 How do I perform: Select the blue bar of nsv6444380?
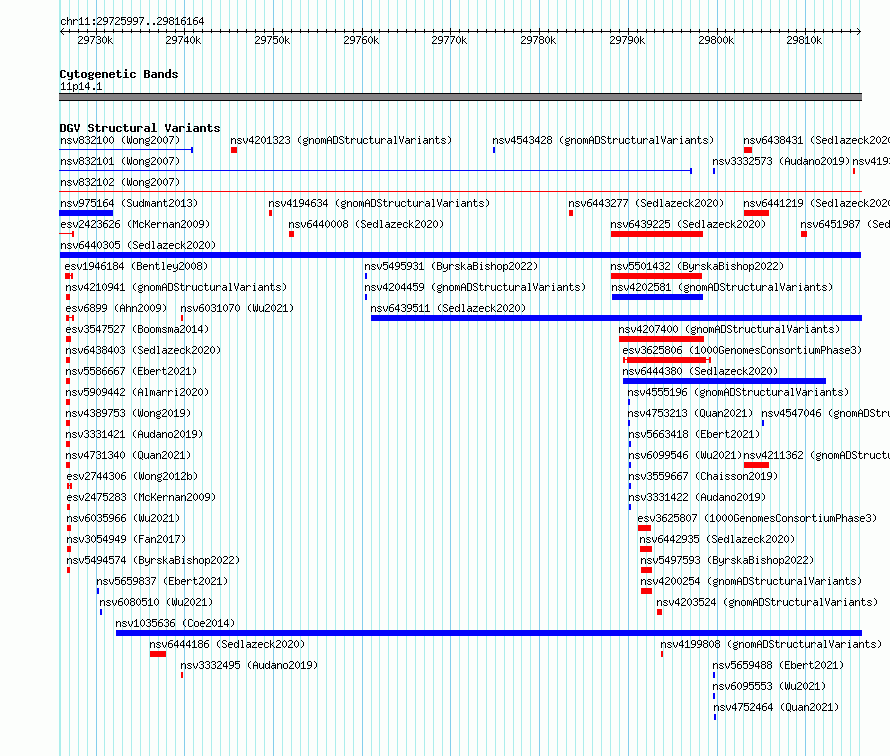click(724, 381)
